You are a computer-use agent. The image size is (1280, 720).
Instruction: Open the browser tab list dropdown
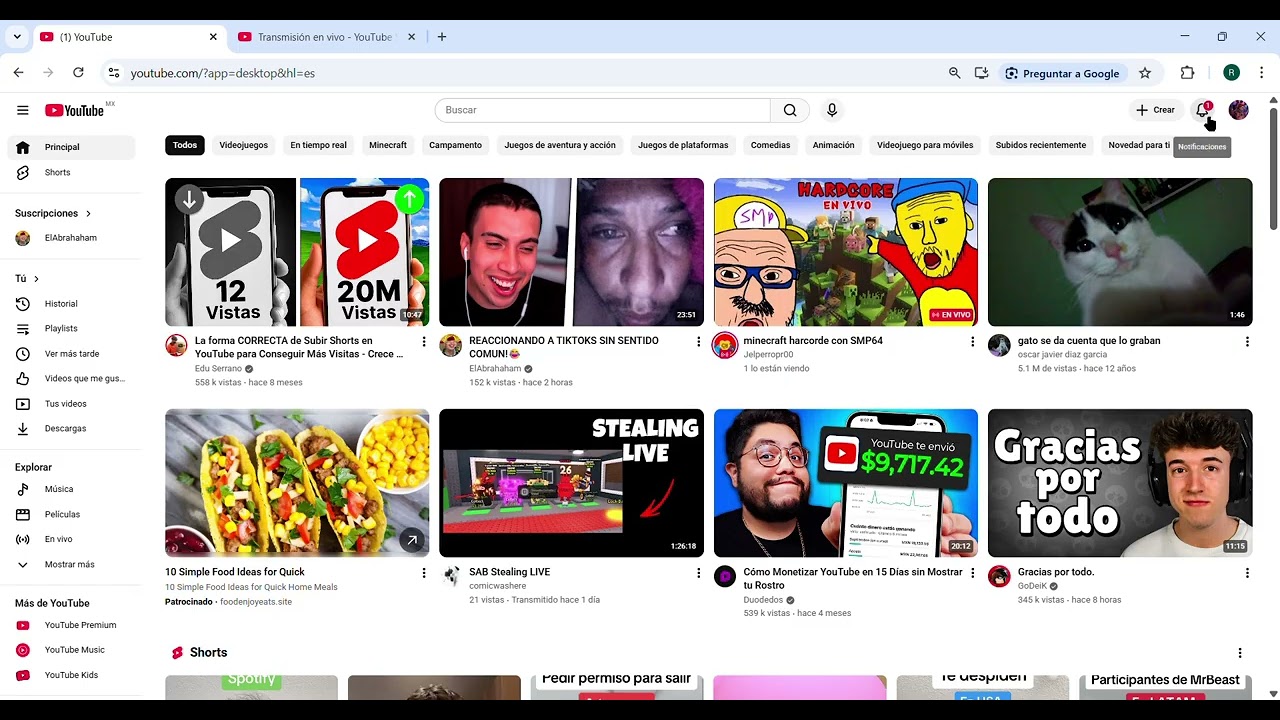17,37
